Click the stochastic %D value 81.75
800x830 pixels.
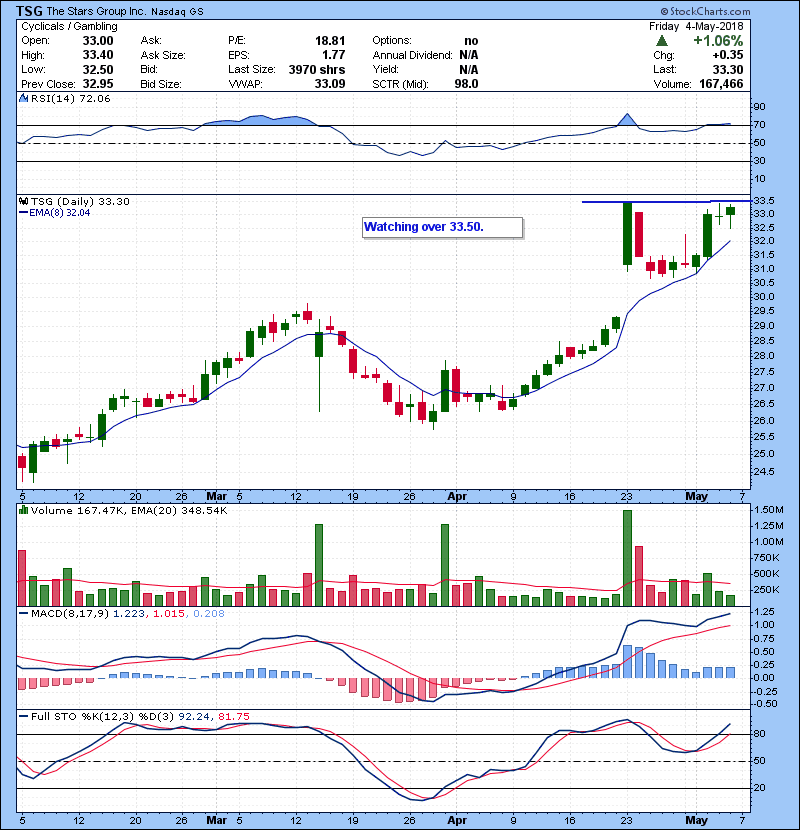[x=233, y=717]
